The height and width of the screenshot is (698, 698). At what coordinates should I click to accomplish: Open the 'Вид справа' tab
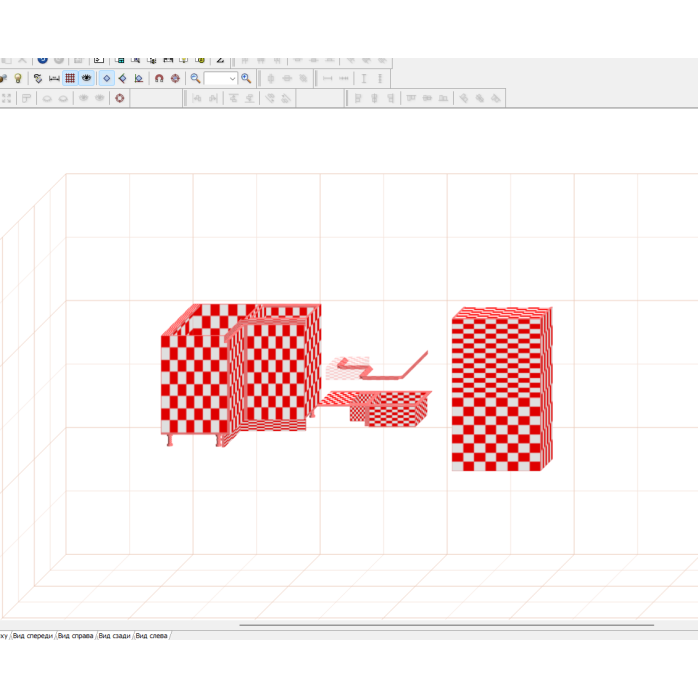tap(75, 636)
